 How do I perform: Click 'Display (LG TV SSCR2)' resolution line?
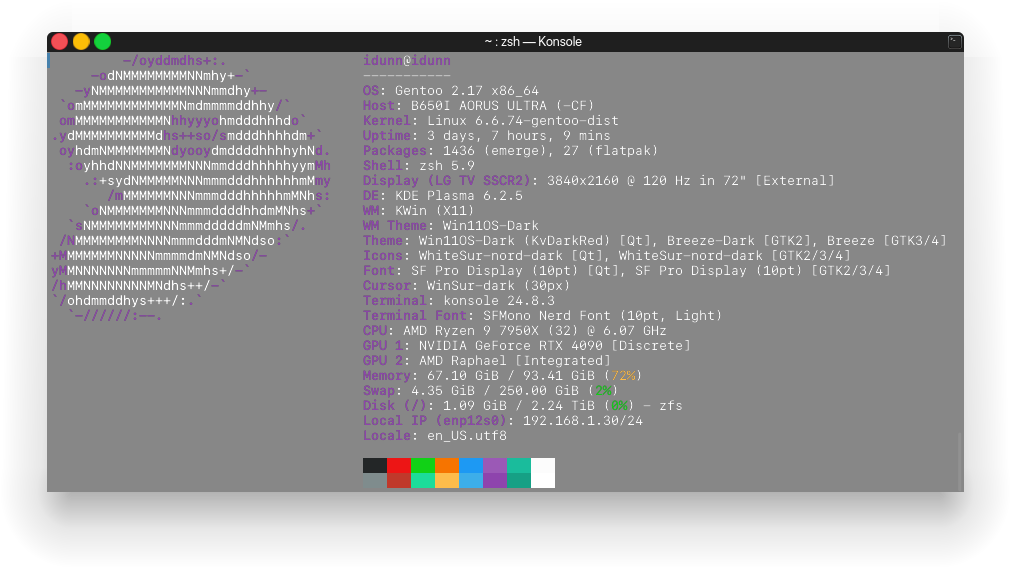pos(598,181)
